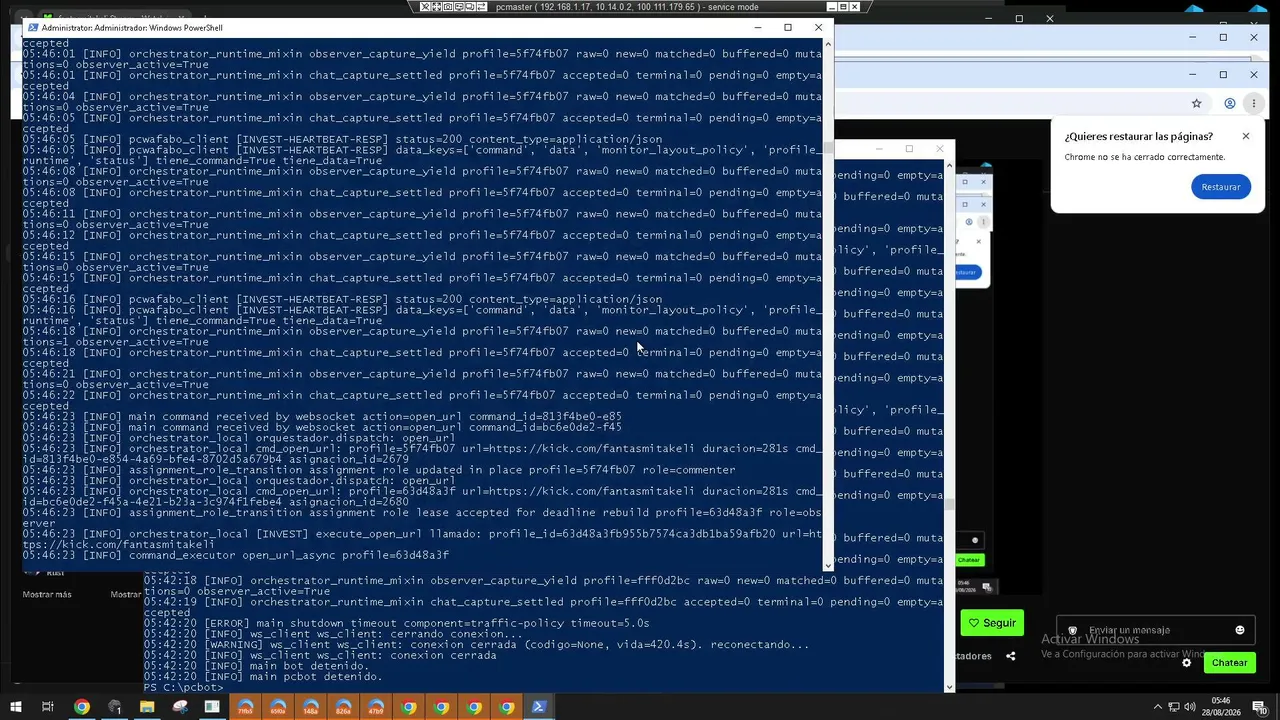
Task: Click the share icon near Seguir
Action: click(x=1010, y=656)
